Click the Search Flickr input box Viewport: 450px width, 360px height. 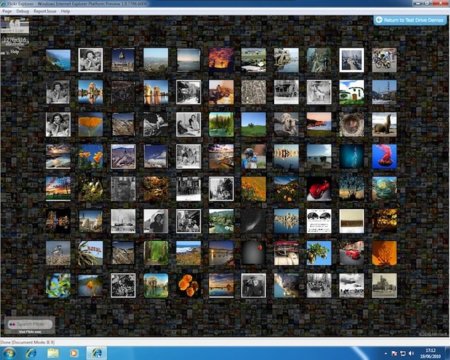point(30,324)
